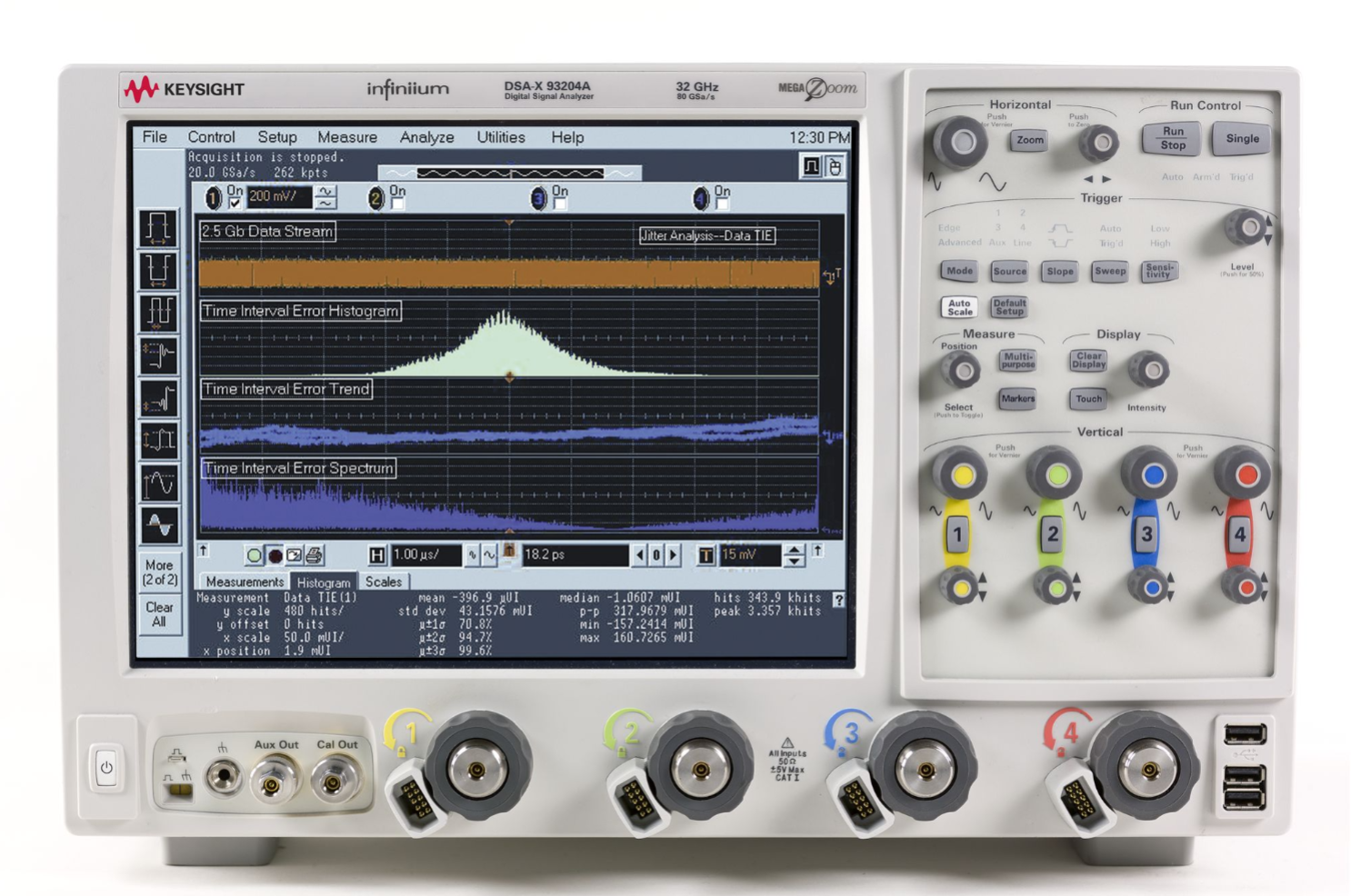
Task: Switch to the Scales tab
Action: [384, 582]
